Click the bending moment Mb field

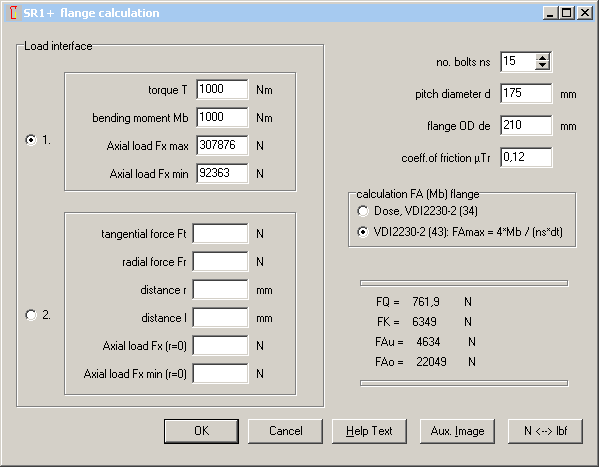(222, 117)
